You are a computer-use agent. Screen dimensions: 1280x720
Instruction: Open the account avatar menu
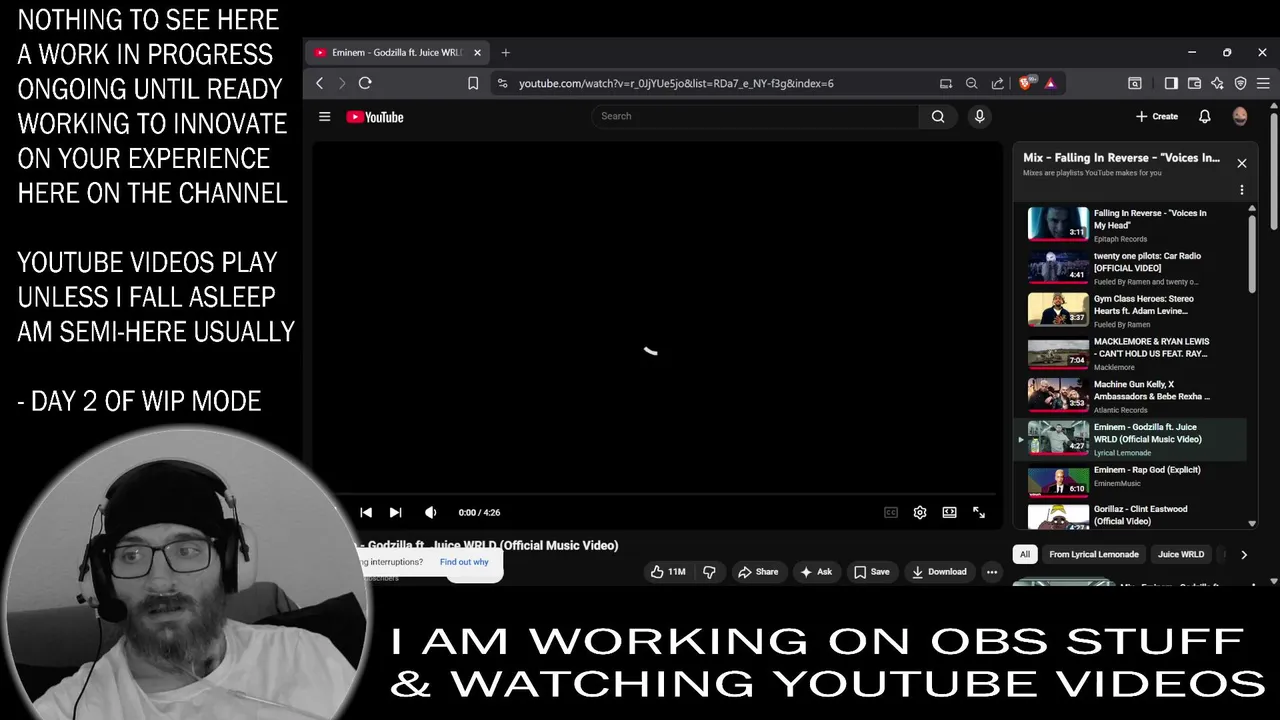[1240, 116]
